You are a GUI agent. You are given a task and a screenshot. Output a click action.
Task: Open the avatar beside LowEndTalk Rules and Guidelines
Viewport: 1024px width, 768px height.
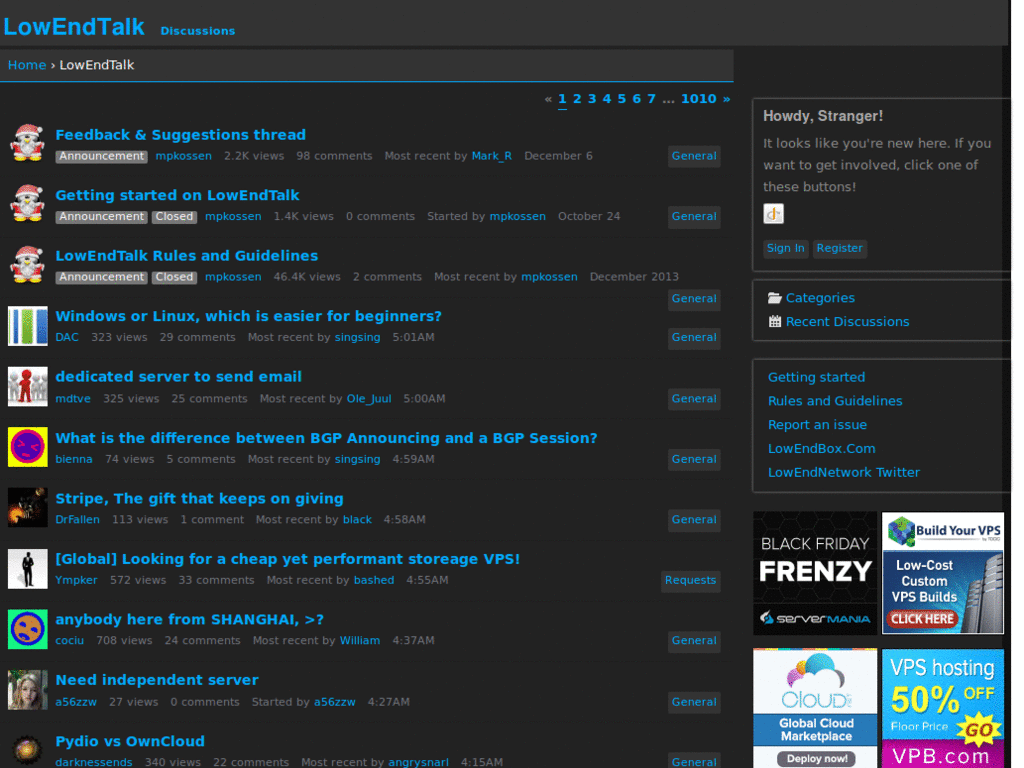point(27,264)
